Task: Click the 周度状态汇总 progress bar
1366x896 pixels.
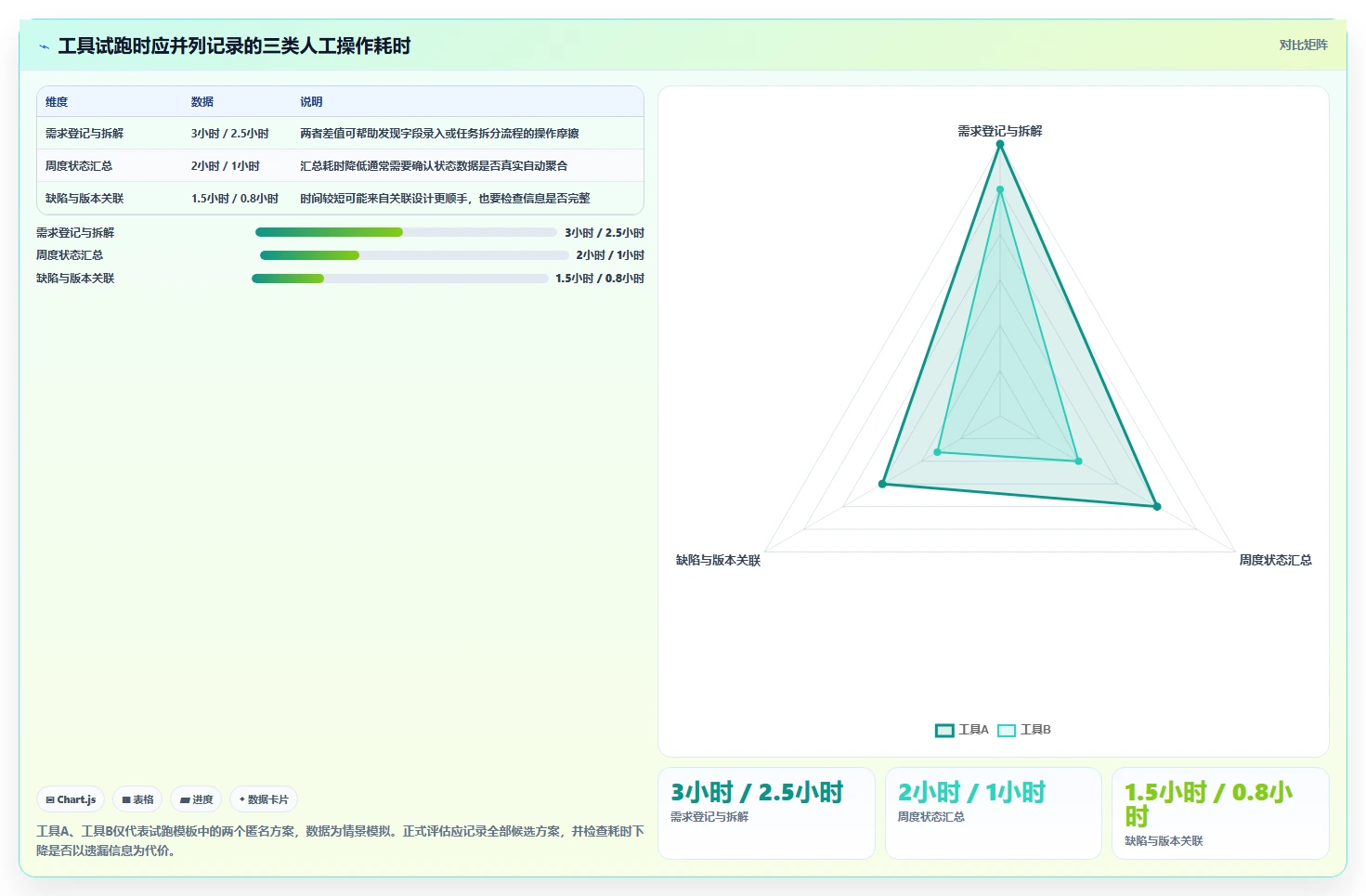Action: pyautogui.click(x=414, y=255)
